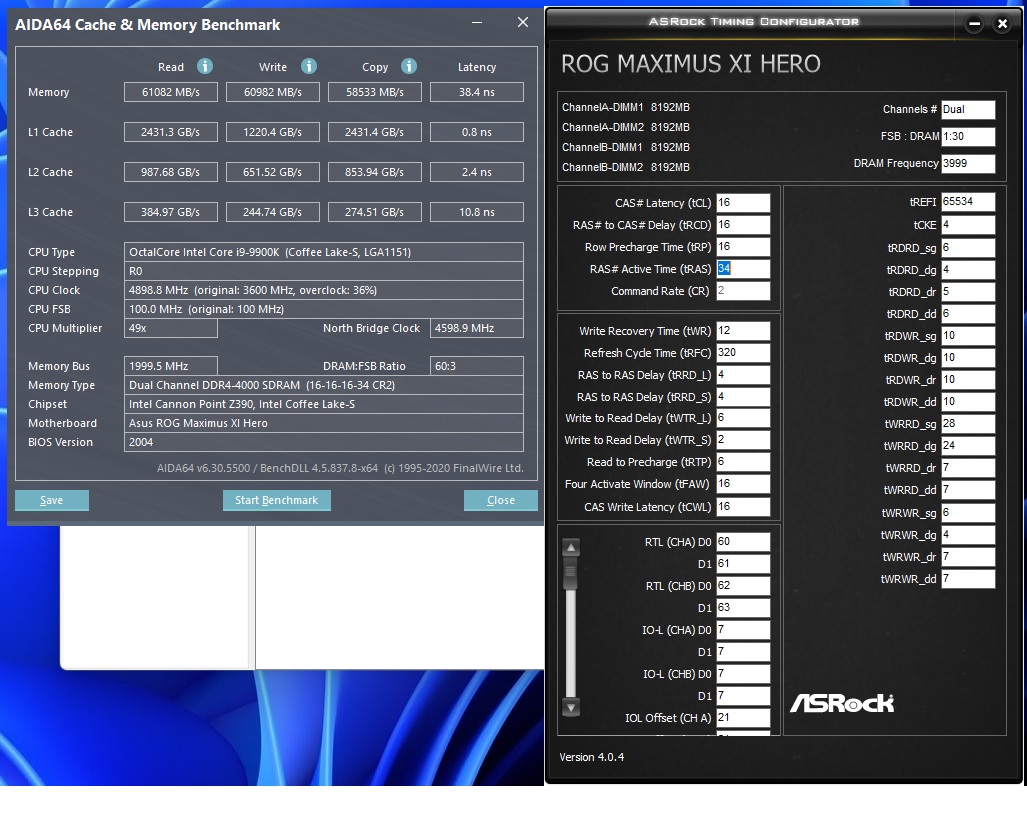Select the DRAM Frequency field
This screenshot has width=1027, height=821.
[x=968, y=163]
